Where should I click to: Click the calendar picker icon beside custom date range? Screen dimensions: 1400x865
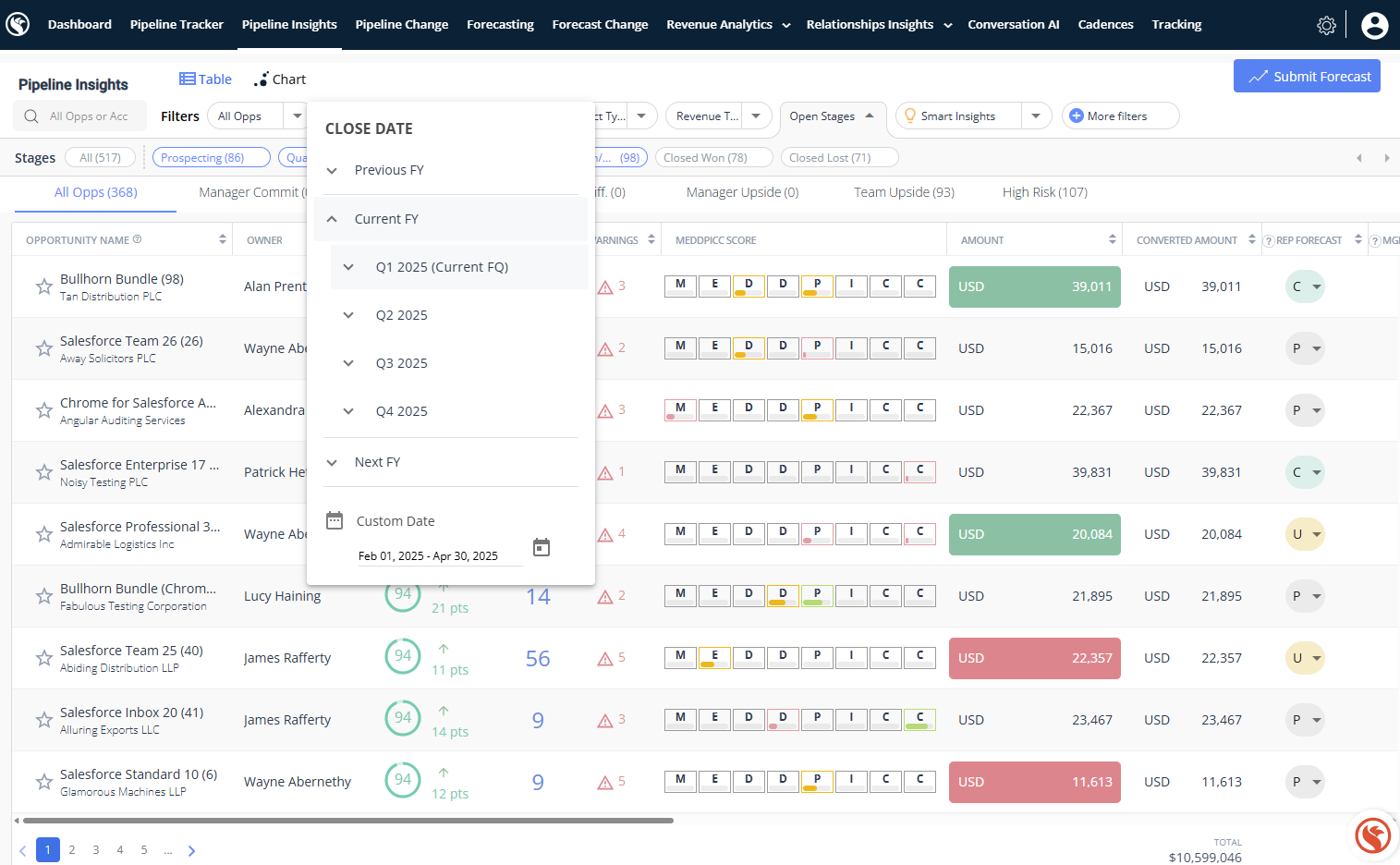click(x=542, y=547)
